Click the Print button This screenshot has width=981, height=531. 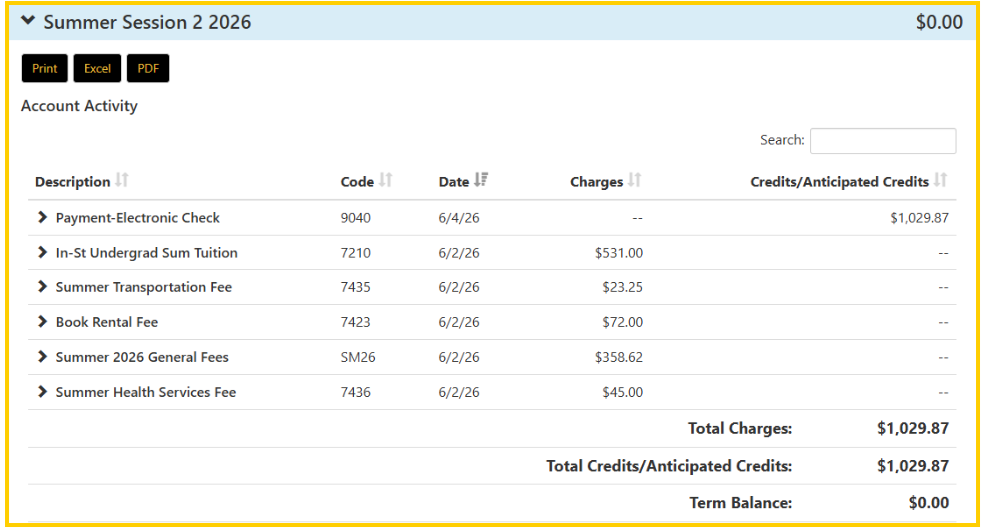44,68
